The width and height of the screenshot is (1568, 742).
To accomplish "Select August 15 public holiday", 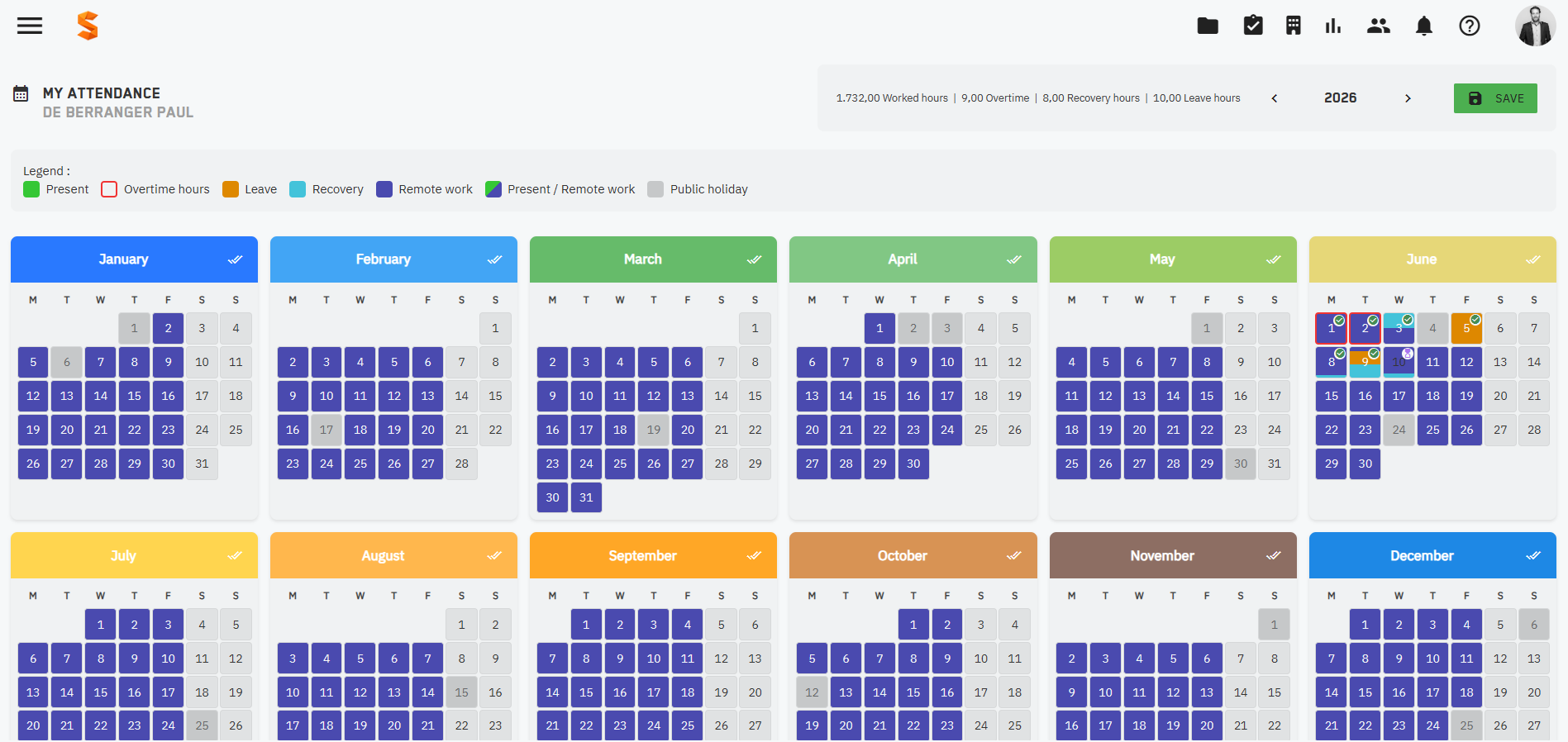I will [461, 693].
